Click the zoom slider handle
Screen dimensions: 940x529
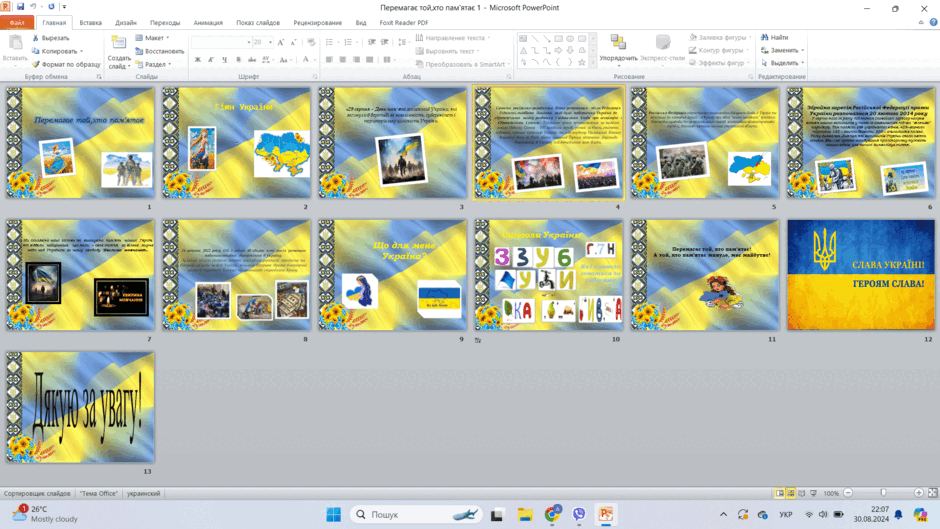pos(883,493)
